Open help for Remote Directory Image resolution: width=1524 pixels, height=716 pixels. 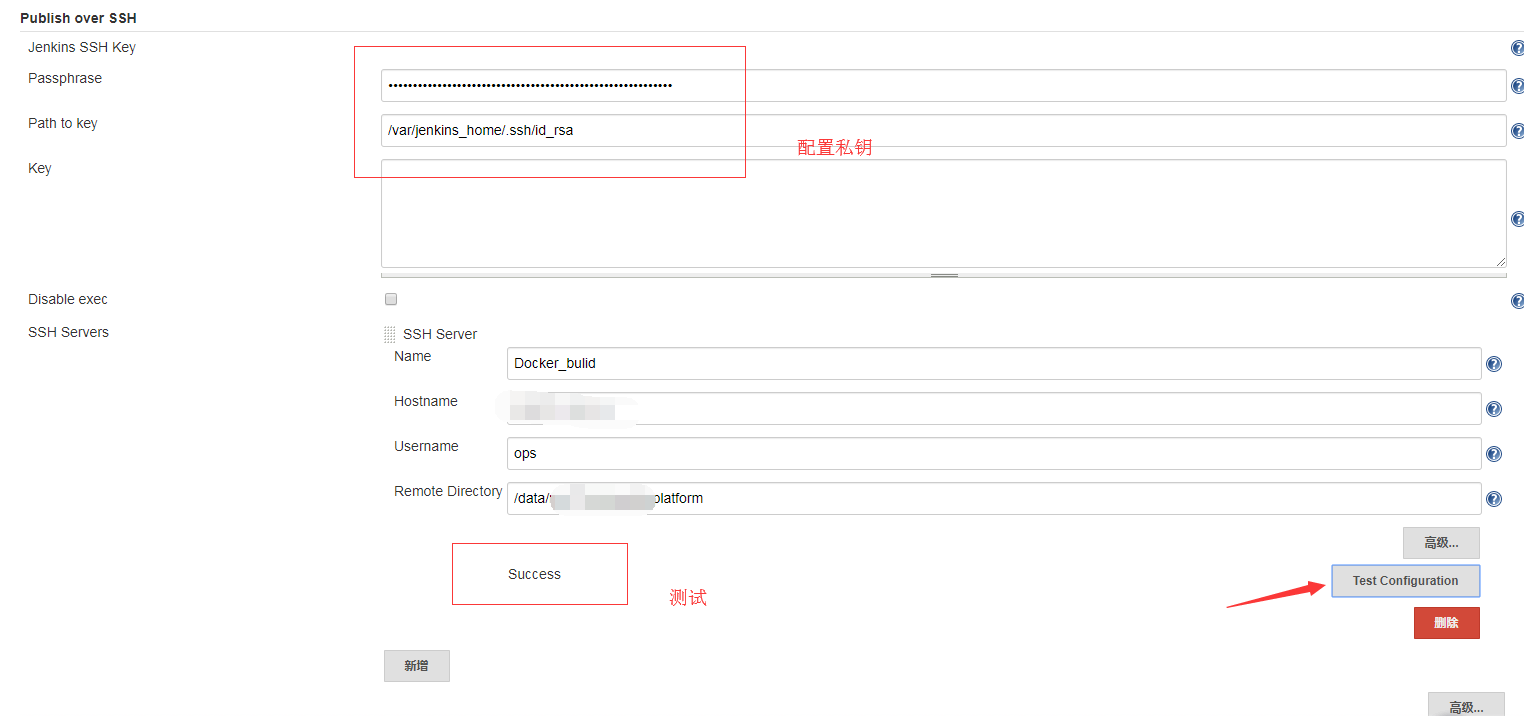1493,499
